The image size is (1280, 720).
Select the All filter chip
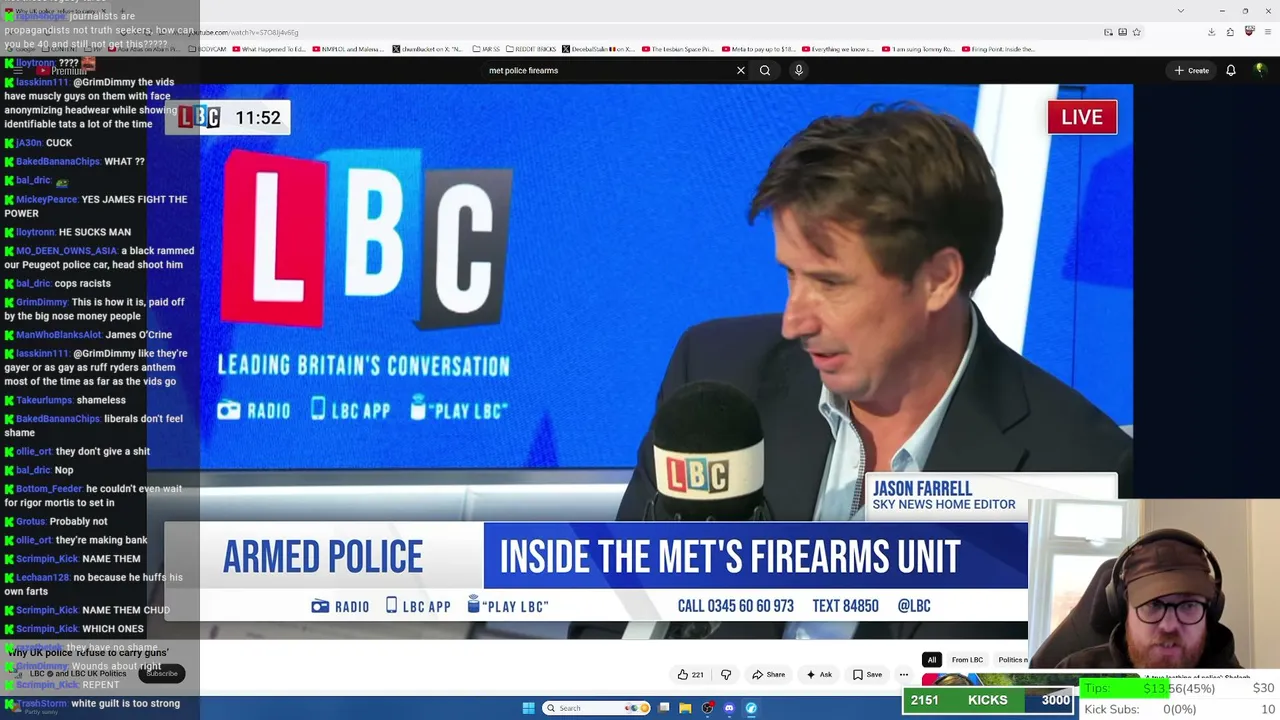coord(931,660)
